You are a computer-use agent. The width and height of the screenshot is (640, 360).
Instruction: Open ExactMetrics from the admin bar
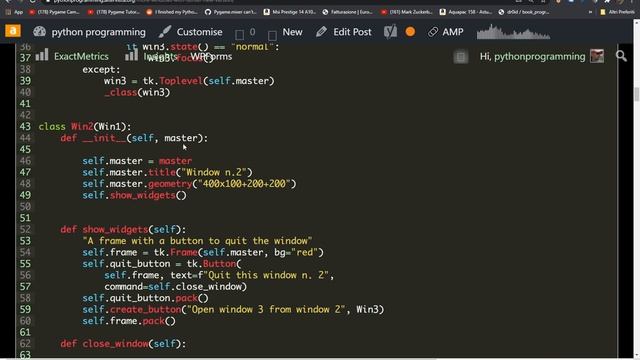pyautogui.click(x=72, y=56)
